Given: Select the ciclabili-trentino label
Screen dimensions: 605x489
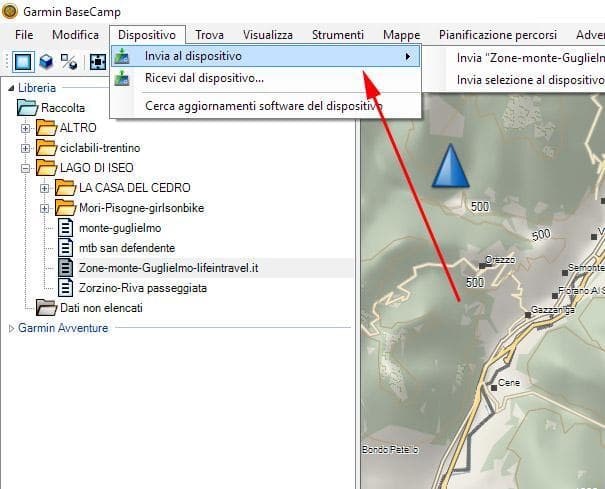Looking at the screenshot, I should coord(100,148).
